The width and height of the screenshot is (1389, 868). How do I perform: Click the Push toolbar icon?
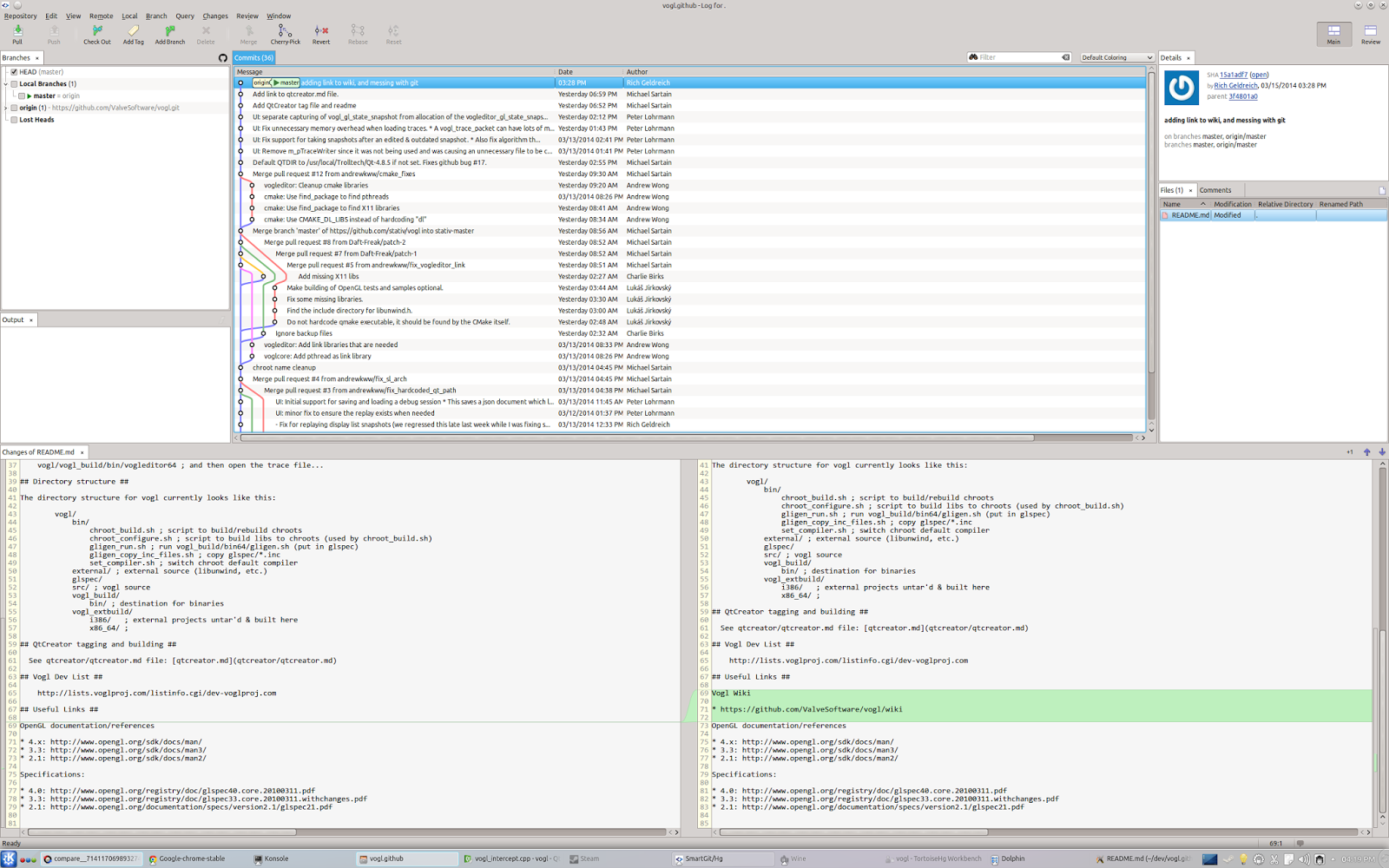click(x=54, y=34)
